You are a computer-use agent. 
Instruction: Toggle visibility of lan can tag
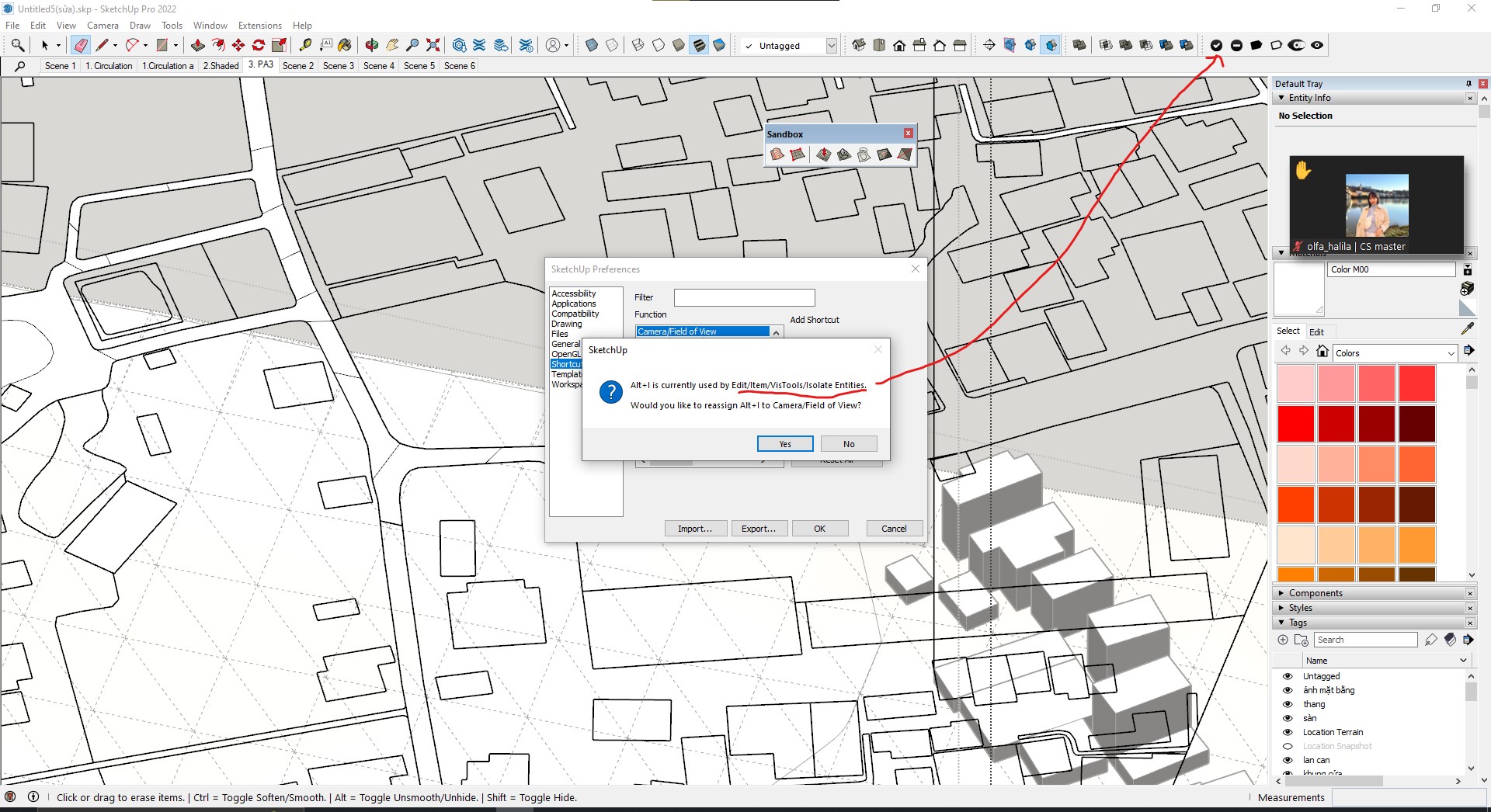(1288, 760)
